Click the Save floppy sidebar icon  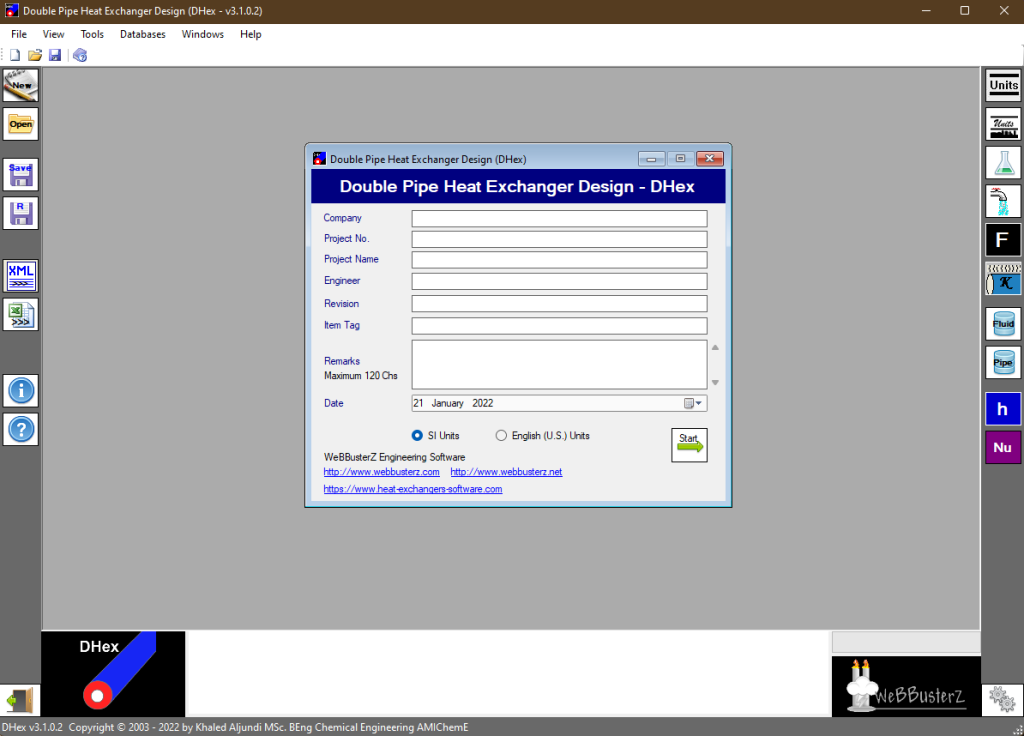coord(21,174)
